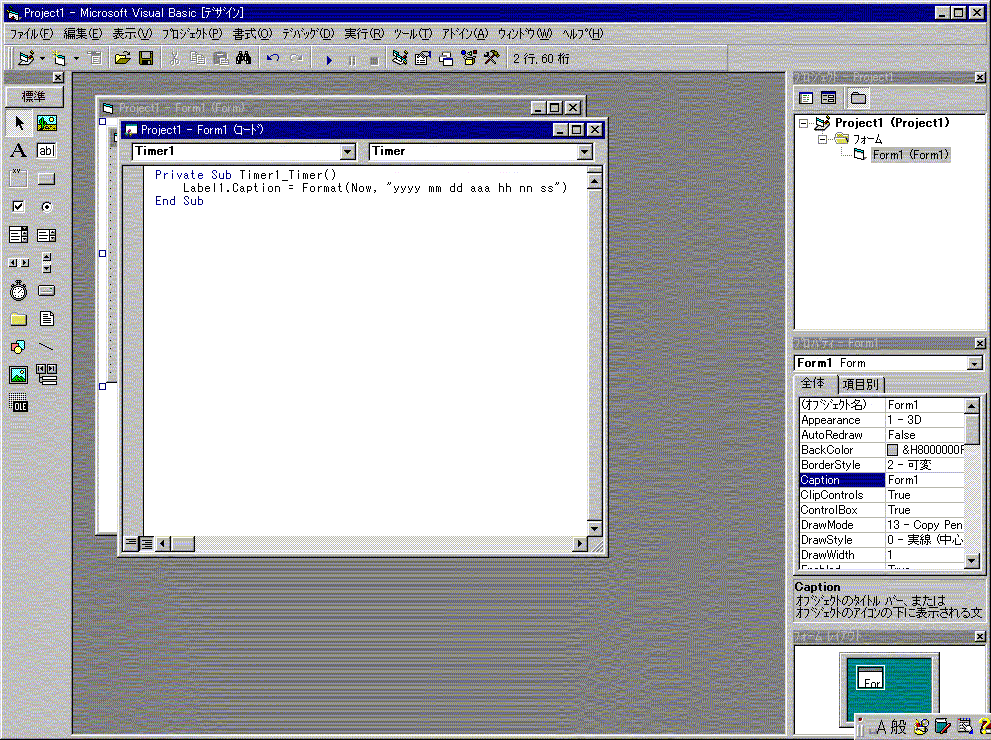Select the horizontal scrollbar control tool
Screen dimensions: 991x740
click(x=19, y=262)
